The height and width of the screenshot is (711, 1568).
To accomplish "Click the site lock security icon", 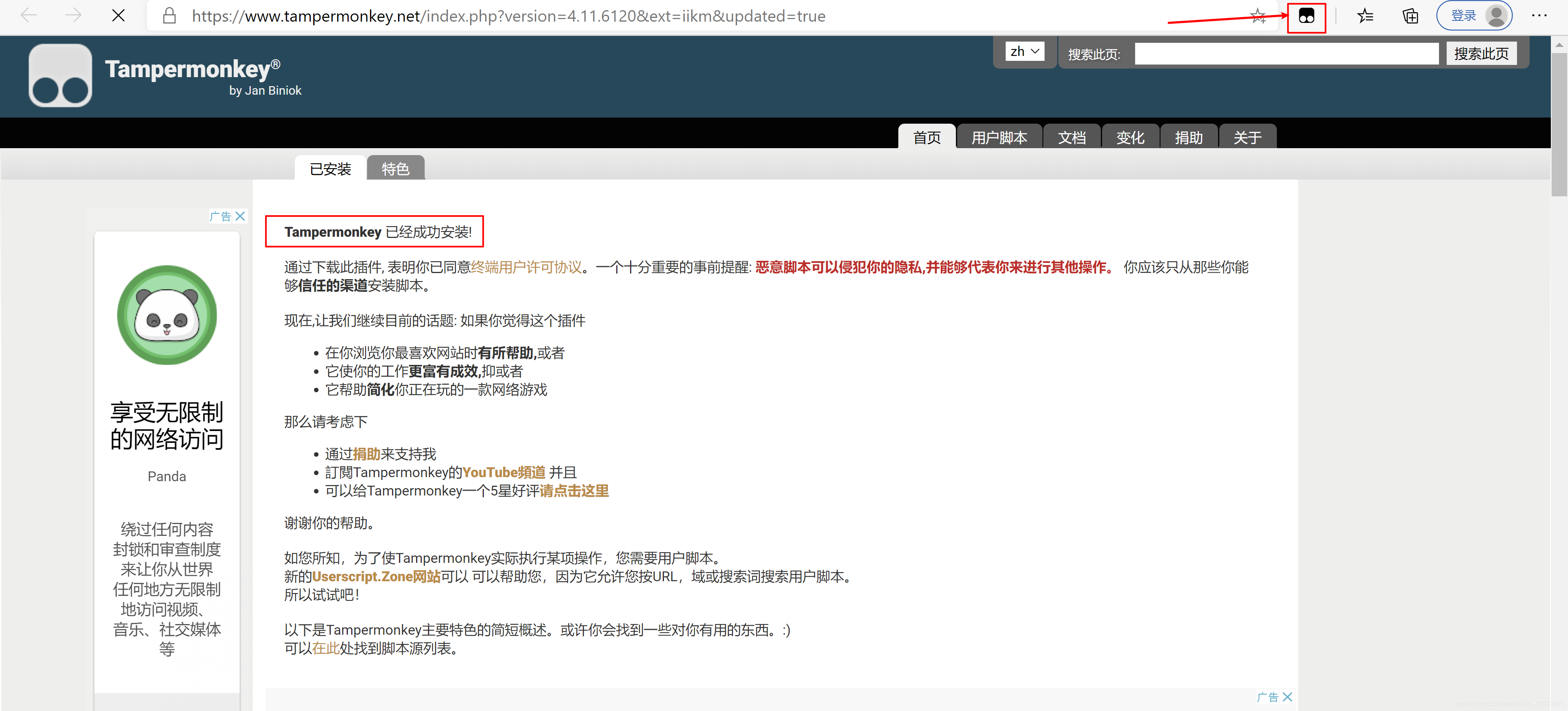I will click(169, 16).
